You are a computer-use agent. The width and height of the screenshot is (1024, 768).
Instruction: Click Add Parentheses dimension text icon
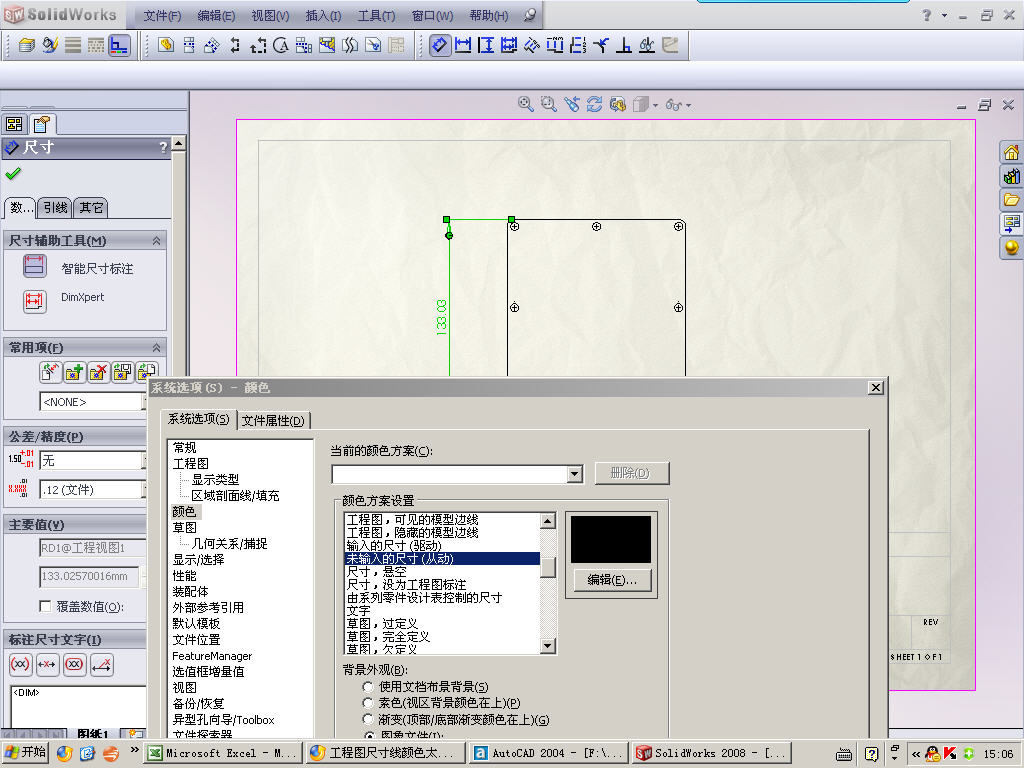[x=20, y=664]
